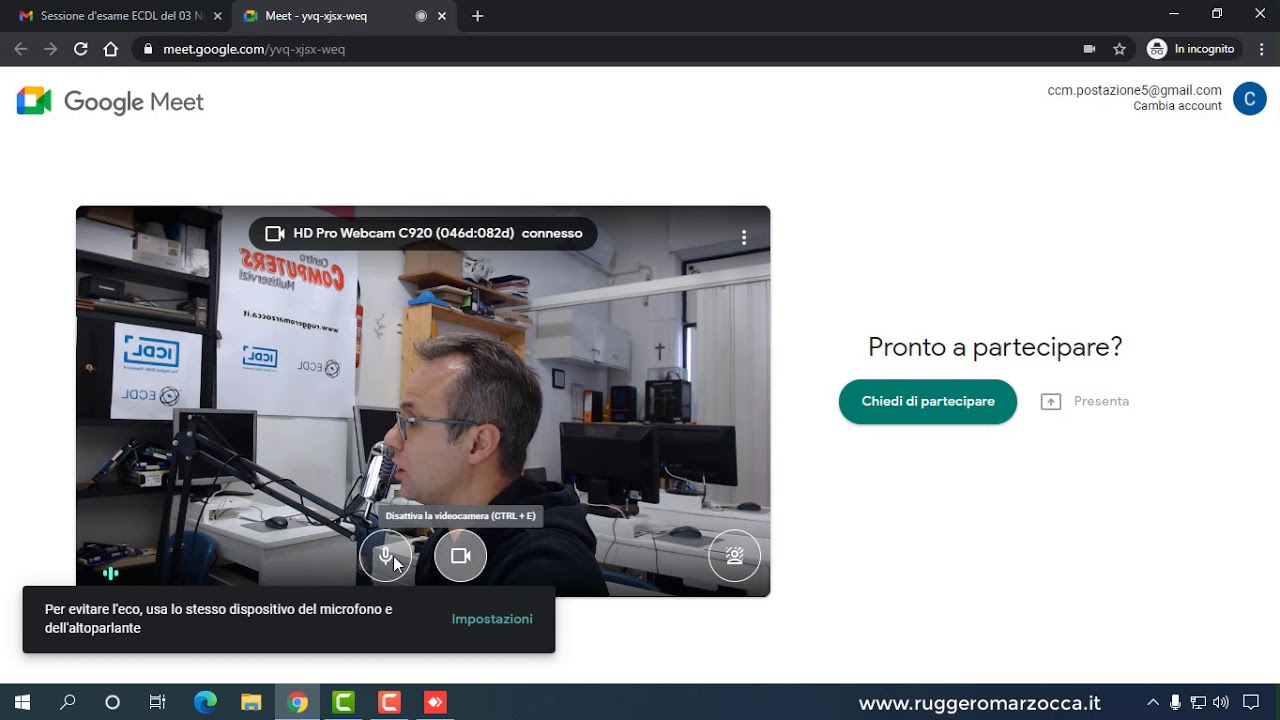Go to the browser home page

pos(111,49)
